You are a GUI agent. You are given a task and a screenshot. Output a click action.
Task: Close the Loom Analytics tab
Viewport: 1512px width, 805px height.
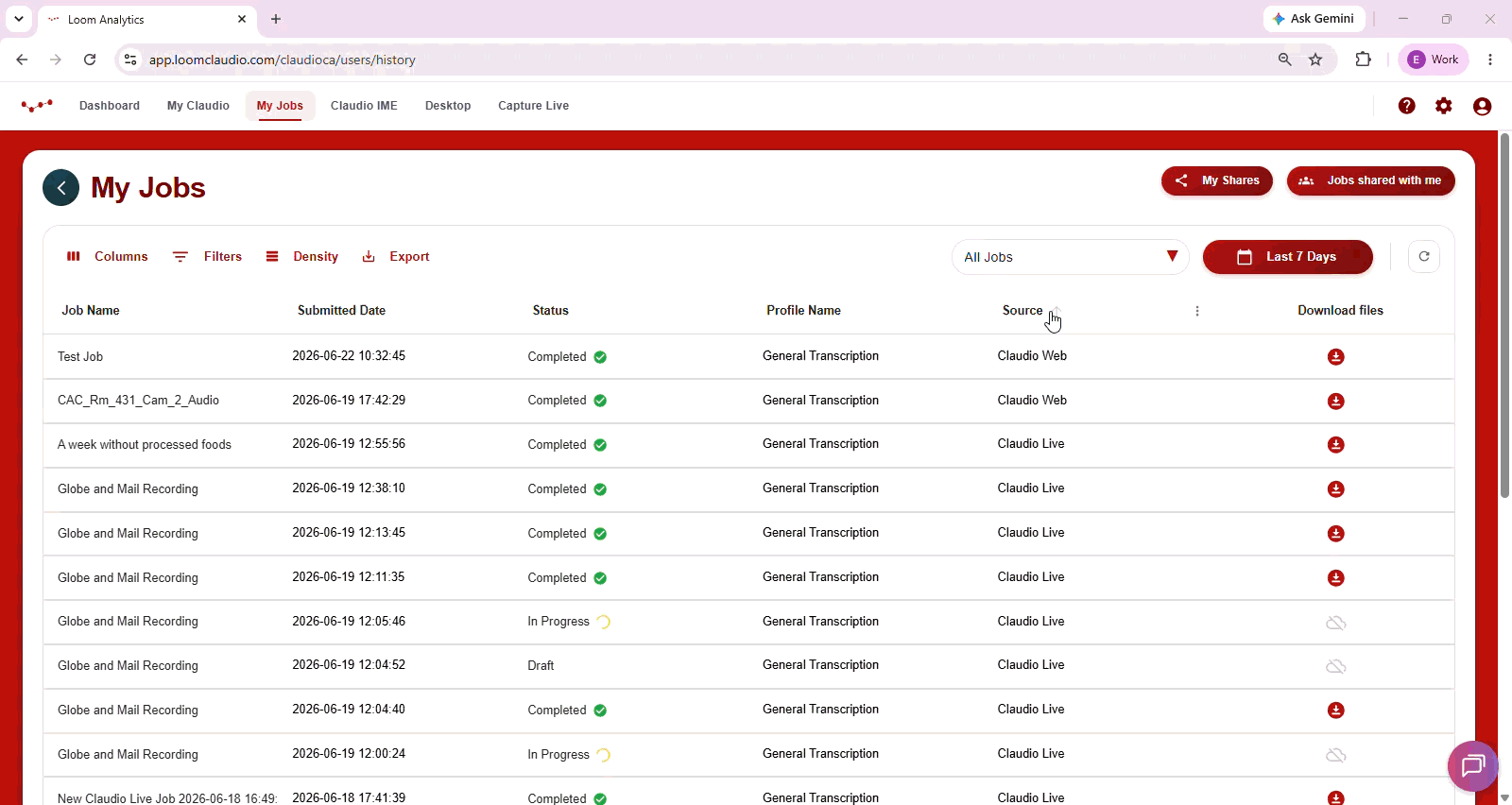(x=242, y=19)
